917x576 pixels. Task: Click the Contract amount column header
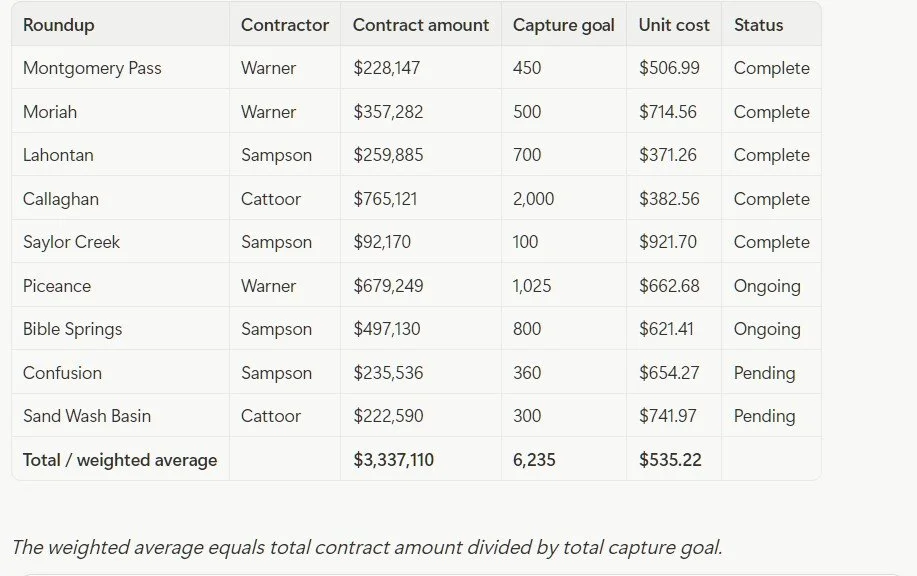420,25
